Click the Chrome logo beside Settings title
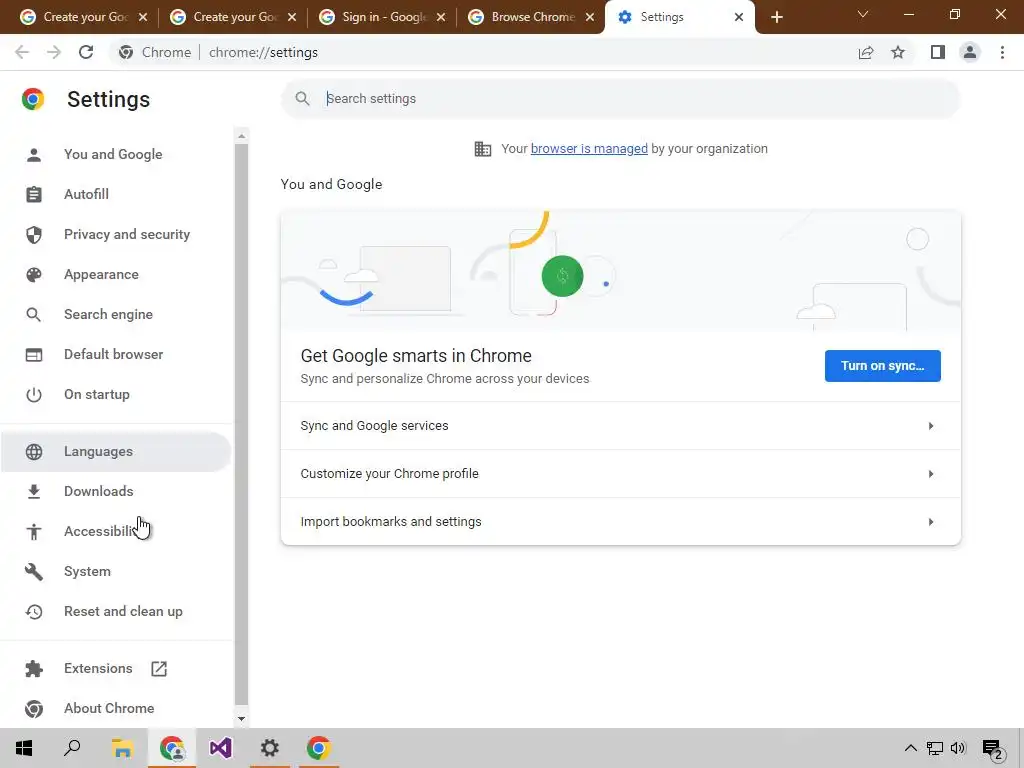This screenshot has width=1024, height=768. [33, 99]
